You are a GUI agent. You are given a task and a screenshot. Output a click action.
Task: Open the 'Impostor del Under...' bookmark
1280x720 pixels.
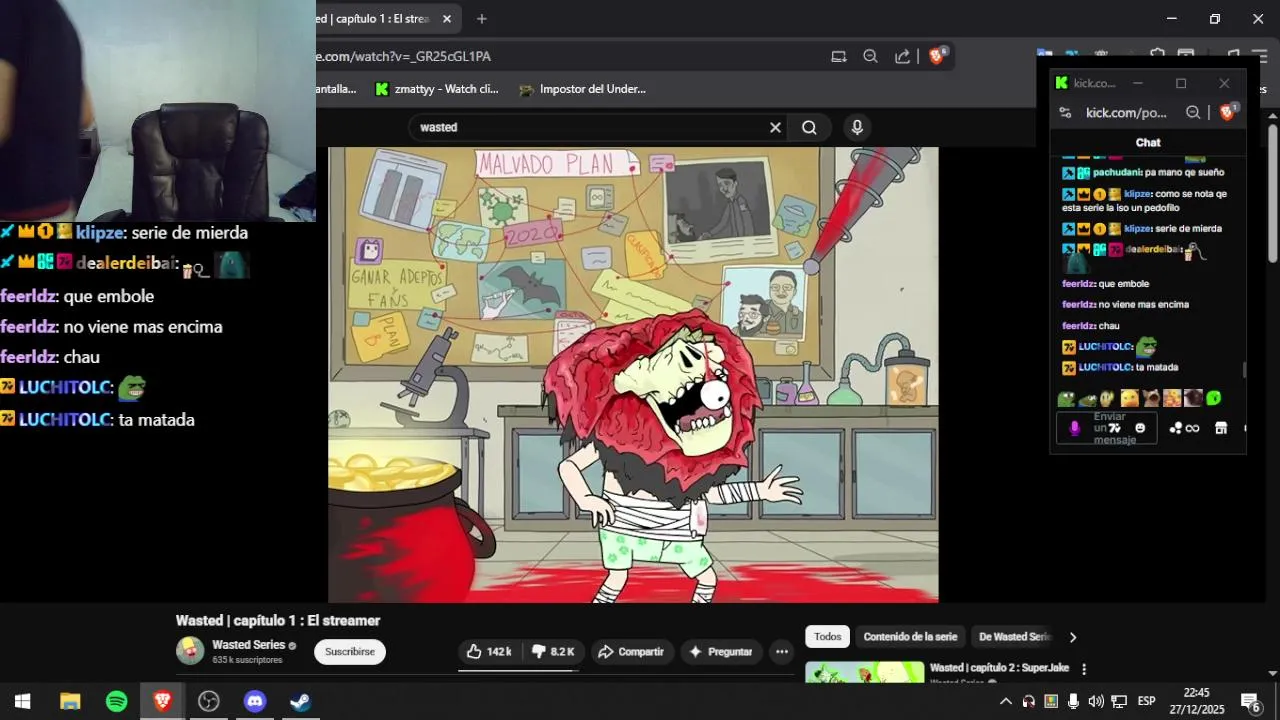[582, 89]
